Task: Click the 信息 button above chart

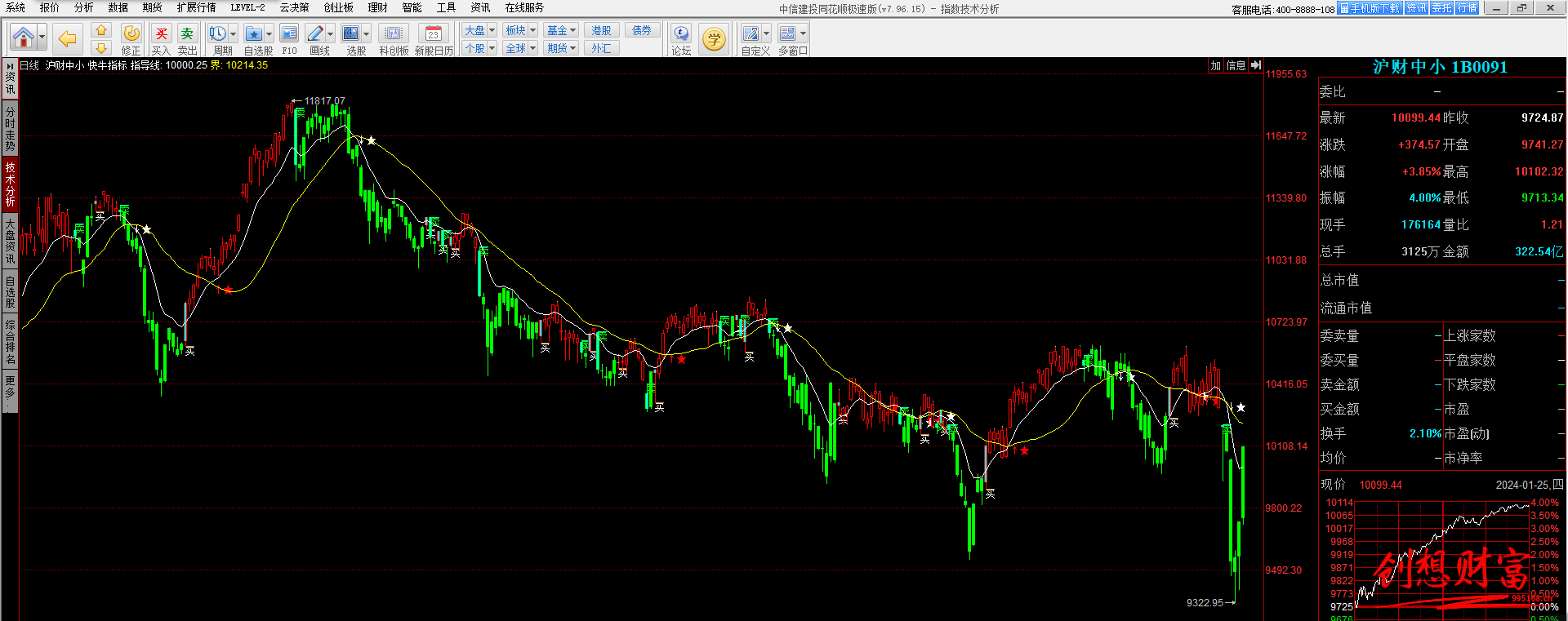Action: click(x=1236, y=65)
